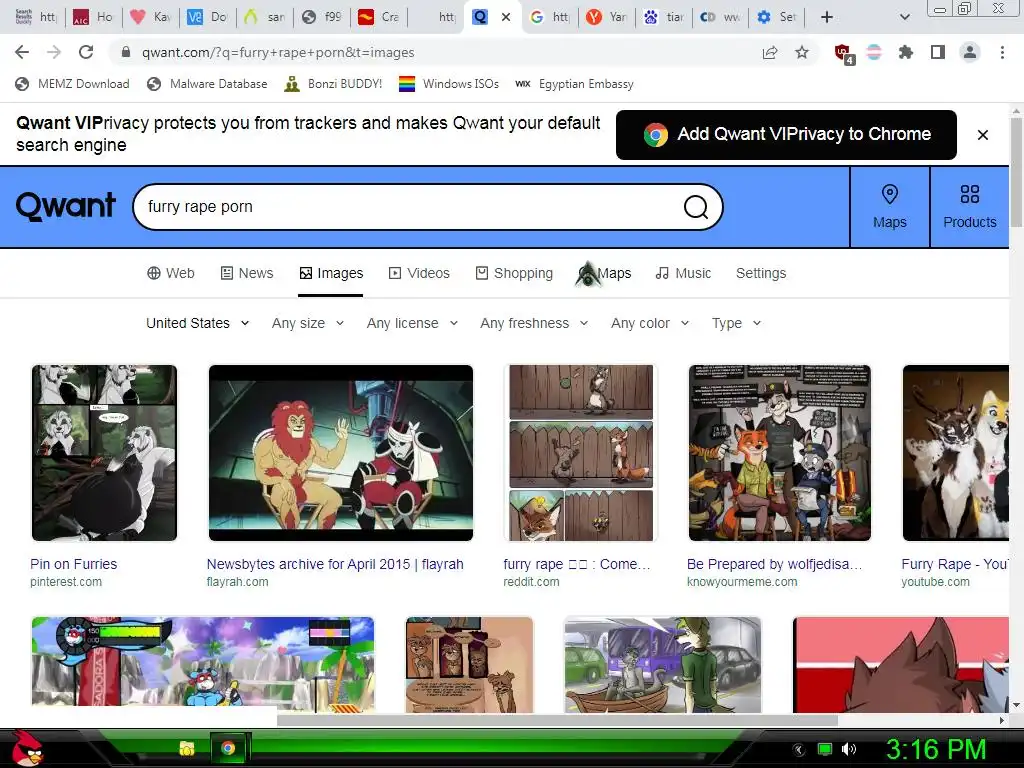This screenshot has height=768, width=1024.
Task: Click the browser forward arrow
Action: point(54,52)
